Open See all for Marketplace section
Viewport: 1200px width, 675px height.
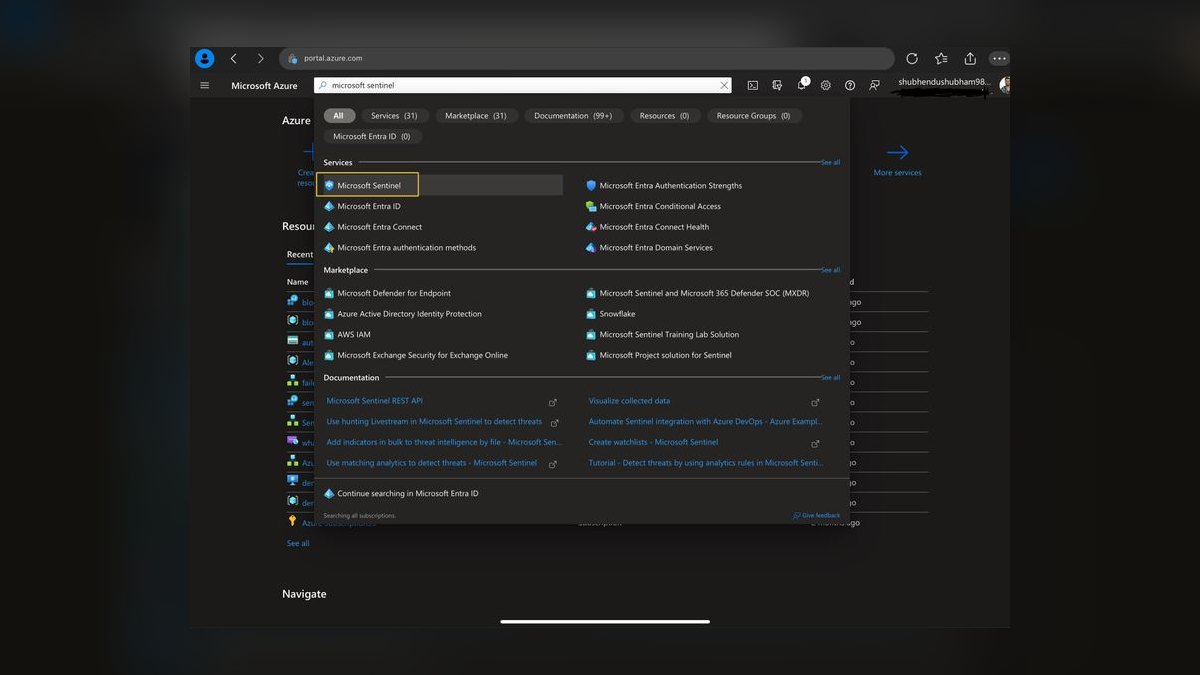[830, 270]
